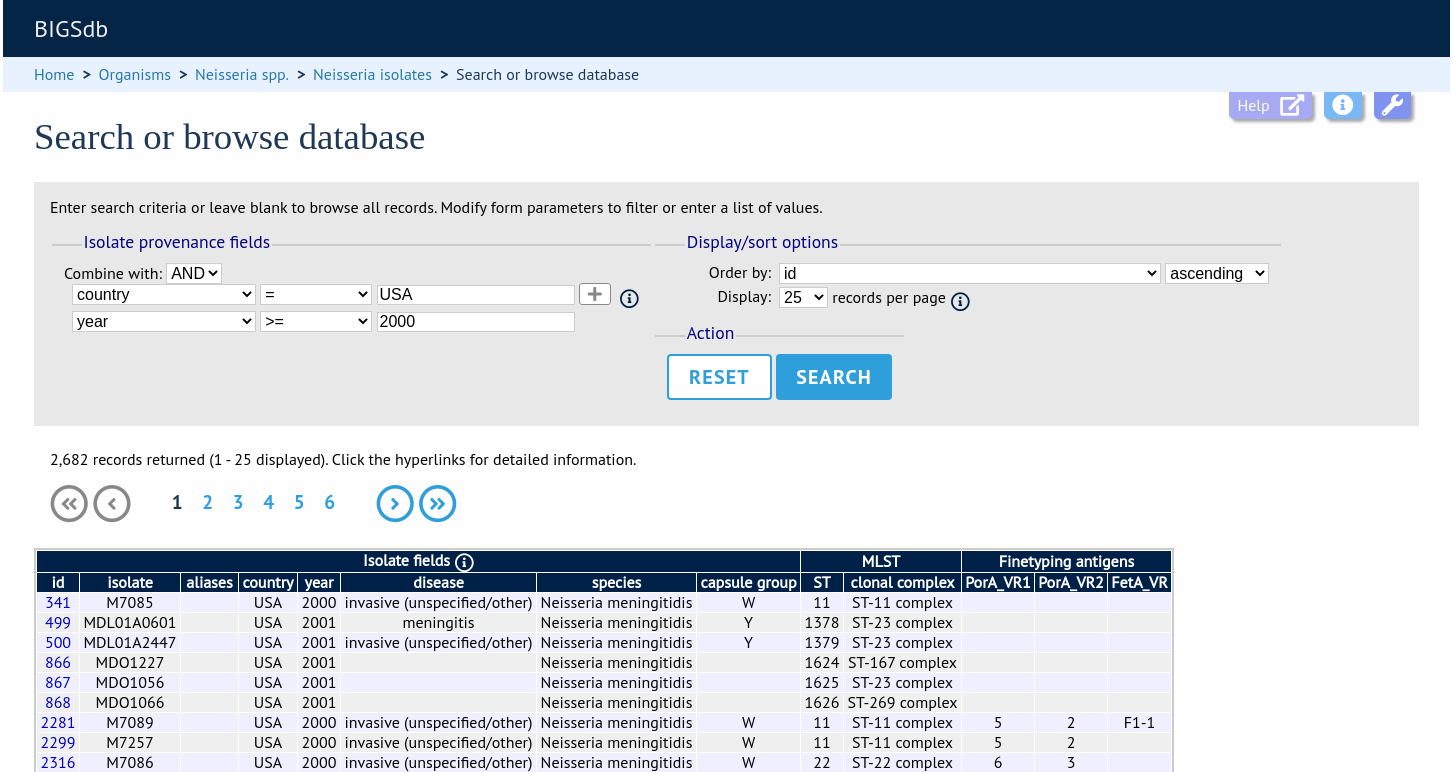Image resolution: width=1453 pixels, height=772 pixels.
Task: Click the meningitis disease cell
Action: pyautogui.click(x=438, y=623)
